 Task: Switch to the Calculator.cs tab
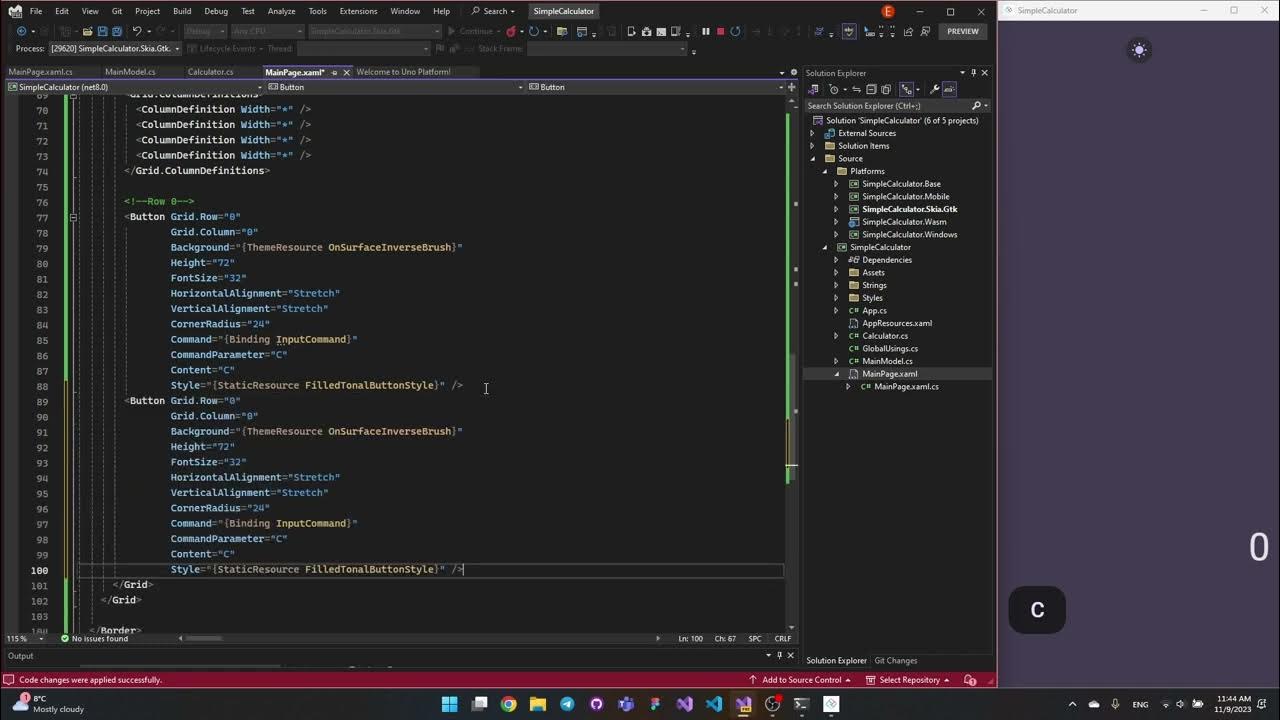[210, 72]
